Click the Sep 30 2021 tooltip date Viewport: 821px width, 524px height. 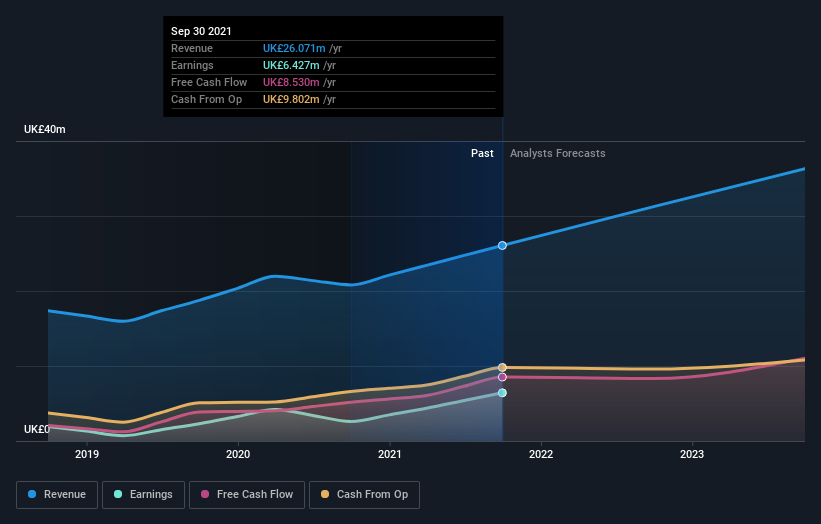pos(201,31)
